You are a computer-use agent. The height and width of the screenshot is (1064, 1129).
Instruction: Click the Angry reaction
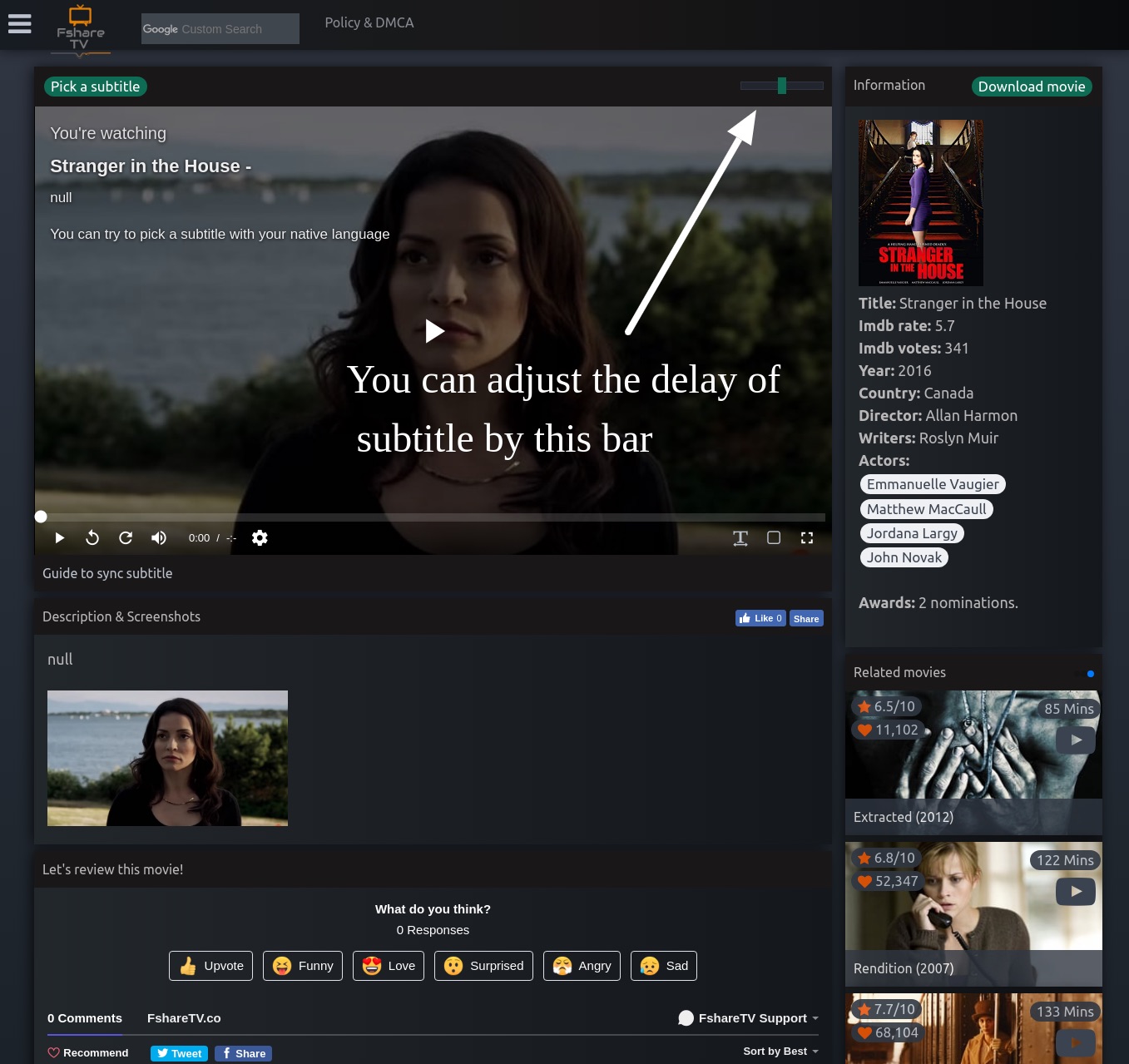[582, 966]
